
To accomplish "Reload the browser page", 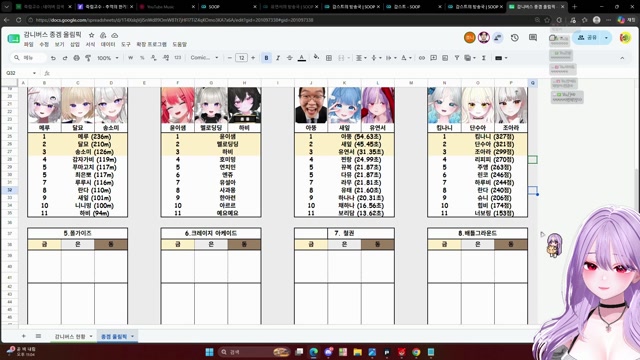I will 19,20.
